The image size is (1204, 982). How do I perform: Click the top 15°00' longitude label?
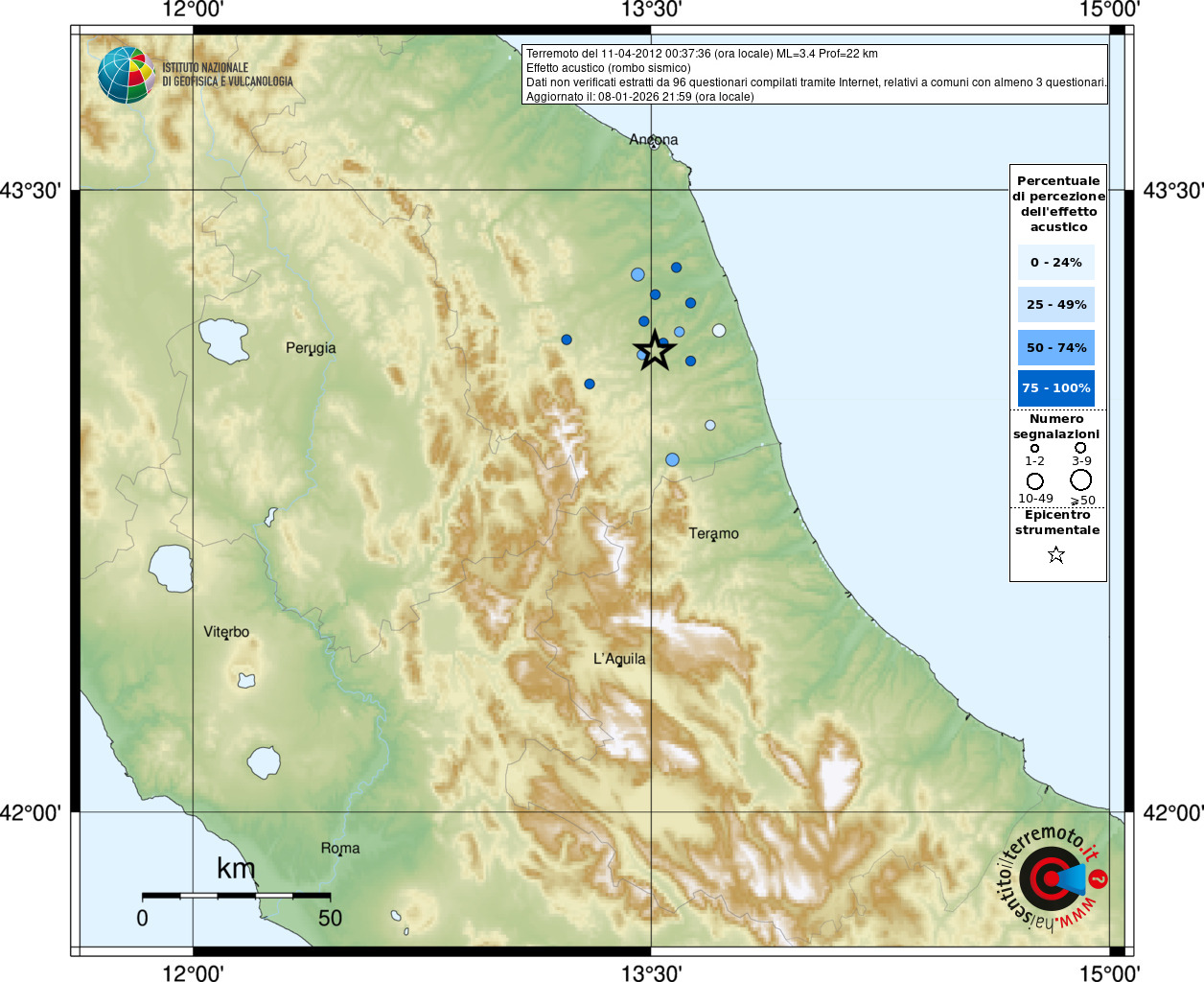coord(1110,10)
